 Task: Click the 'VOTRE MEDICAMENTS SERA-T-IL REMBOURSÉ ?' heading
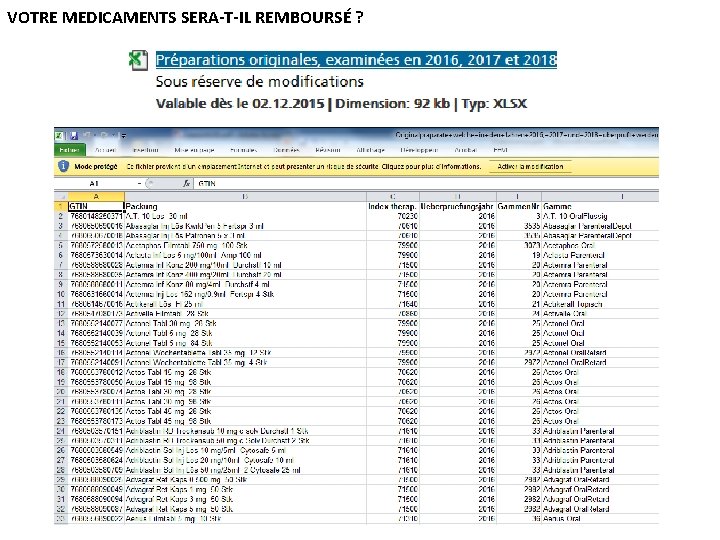186,17
